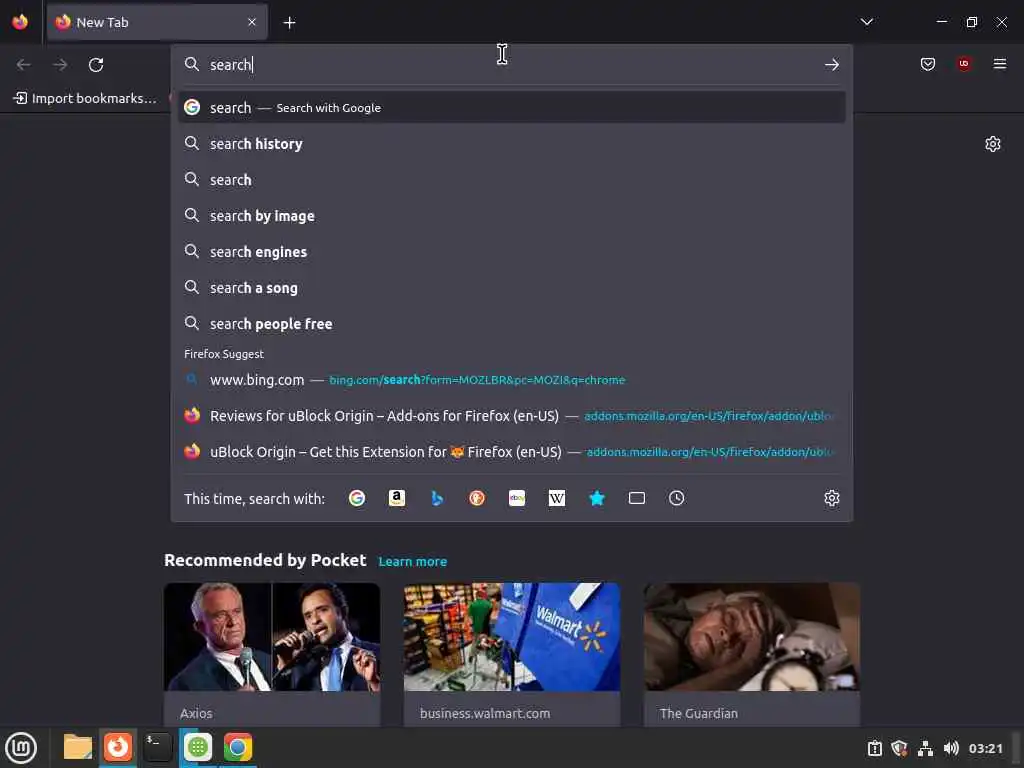1024x768 pixels.
Task: Go back one page
Action: (x=24, y=65)
